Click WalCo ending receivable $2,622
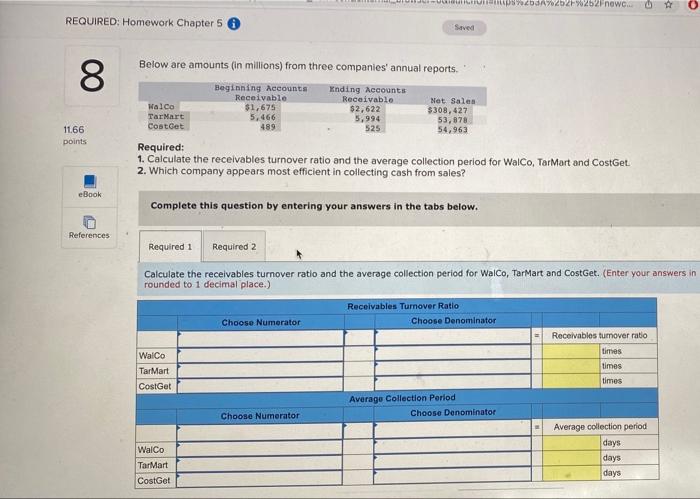Screen dimensions: 700x499 365,109
